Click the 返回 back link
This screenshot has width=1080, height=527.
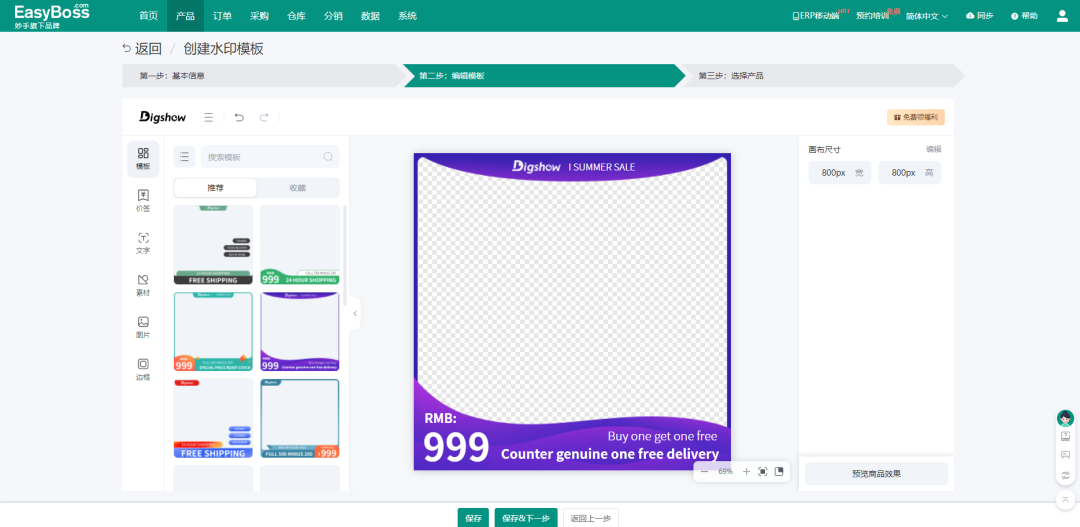(142, 48)
